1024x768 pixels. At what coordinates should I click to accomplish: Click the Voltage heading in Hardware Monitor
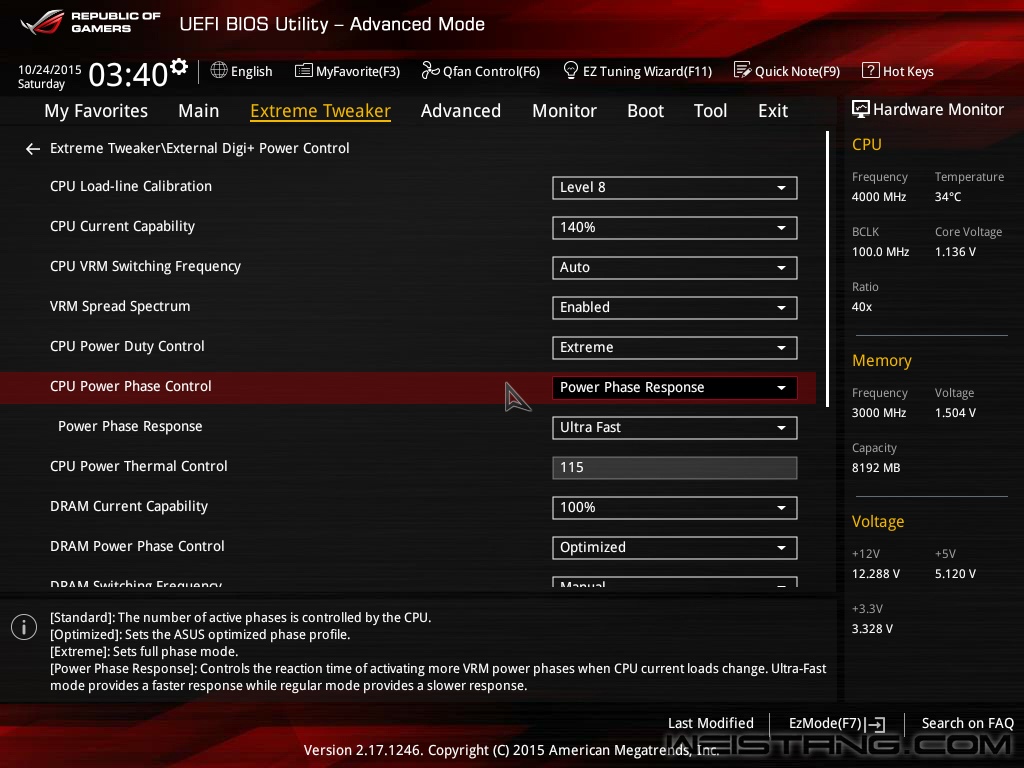[878, 521]
